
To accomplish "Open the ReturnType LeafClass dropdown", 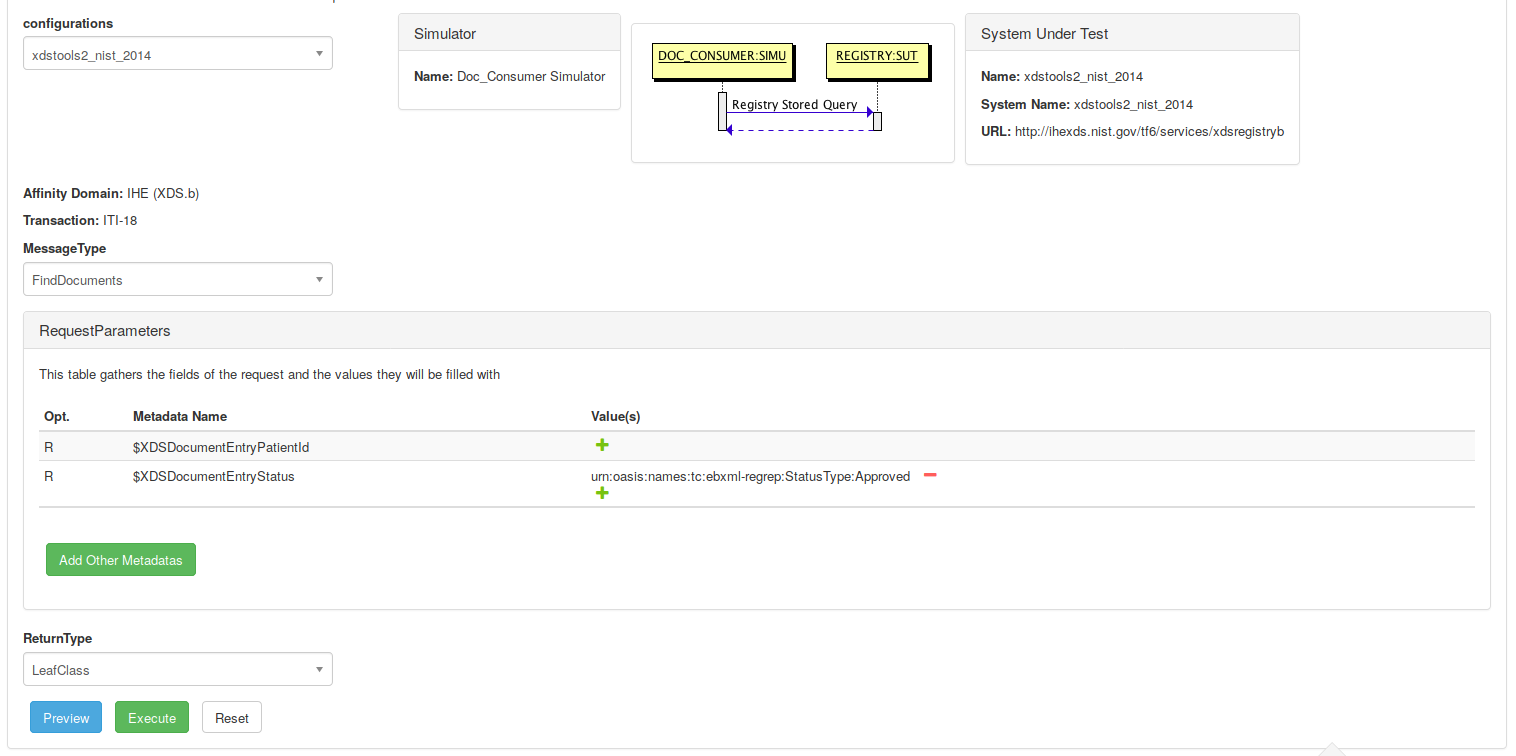I will point(178,670).
